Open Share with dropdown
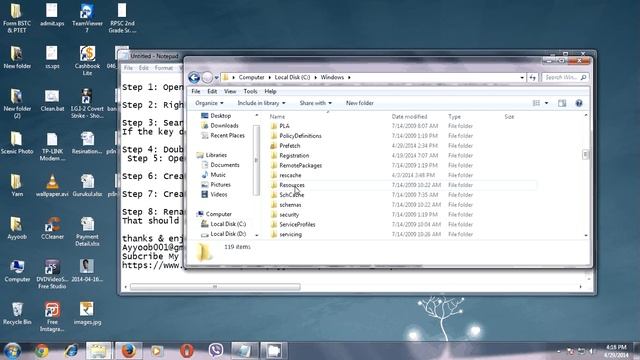Image resolution: width=640 pixels, height=360 pixels. pyautogui.click(x=316, y=103)
